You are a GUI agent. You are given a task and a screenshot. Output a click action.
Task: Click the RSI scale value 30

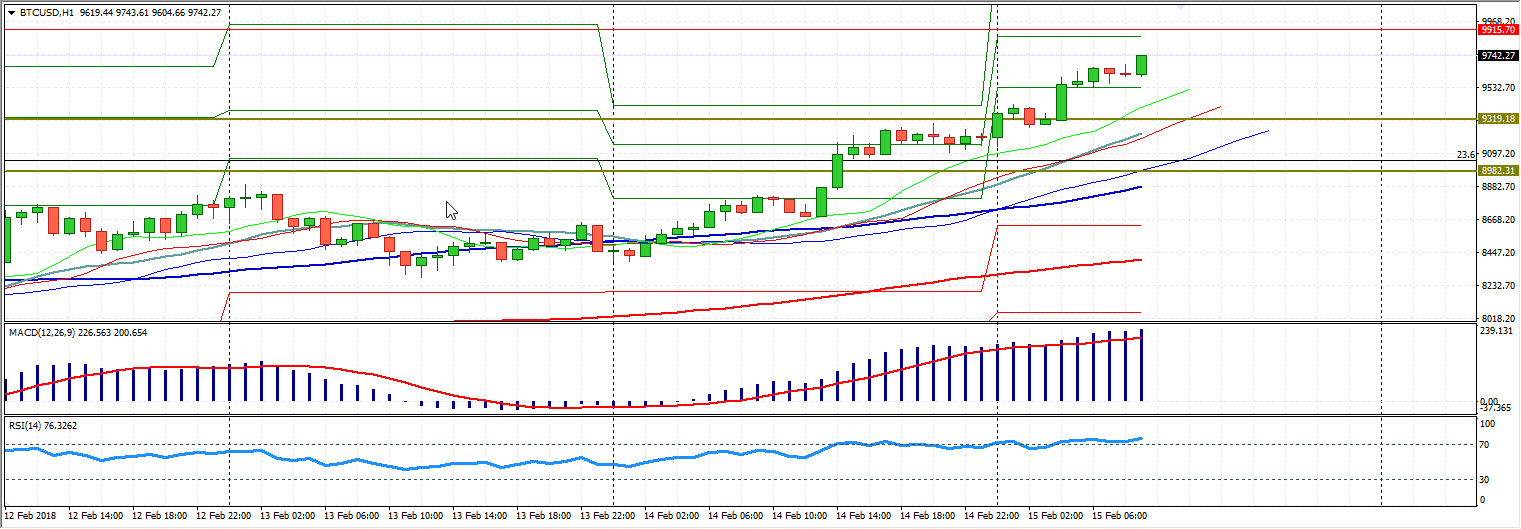point(1486,480)
